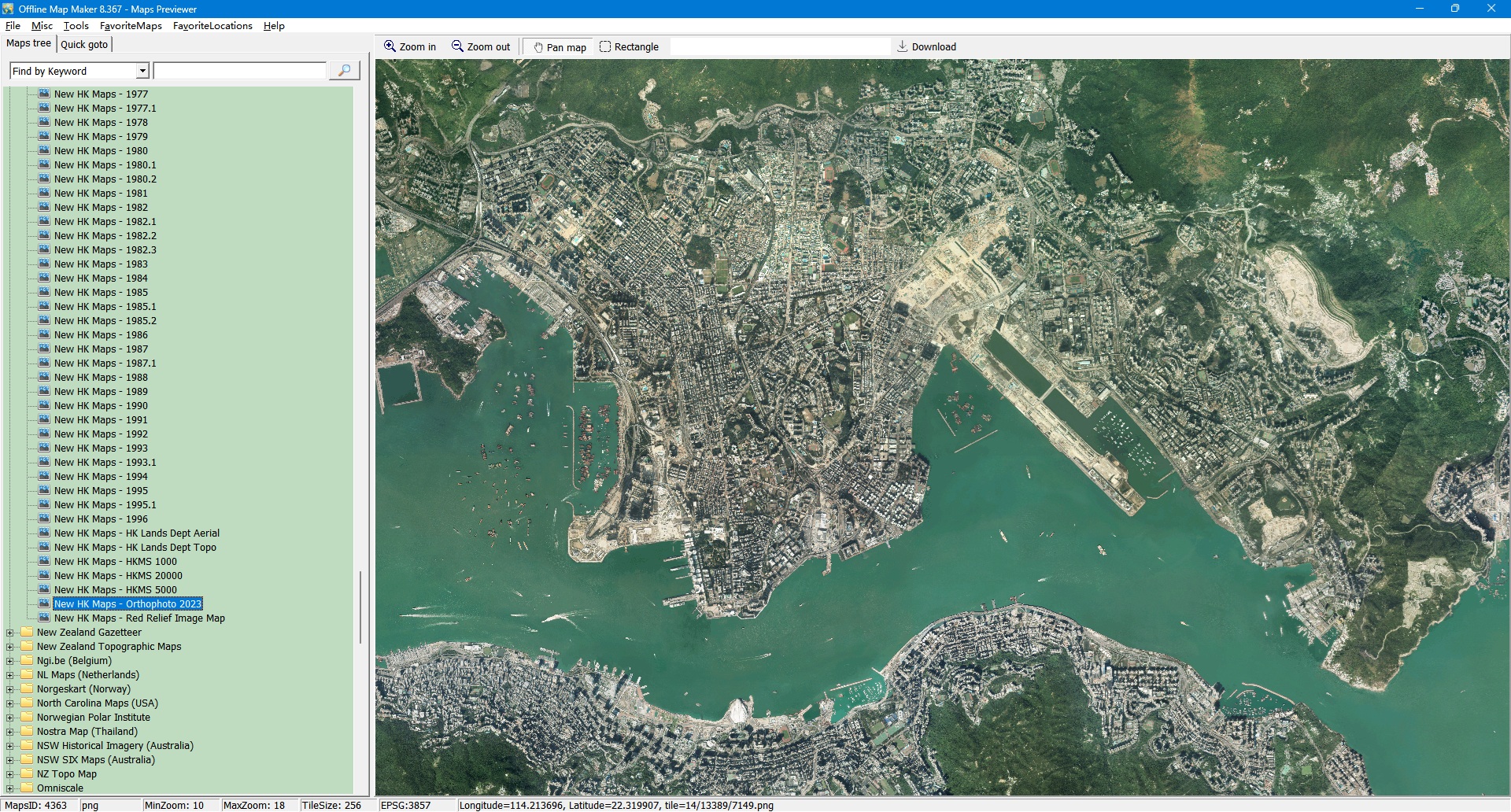
Task: Switch to the Quick goto tab
Action: coord(84,44)
